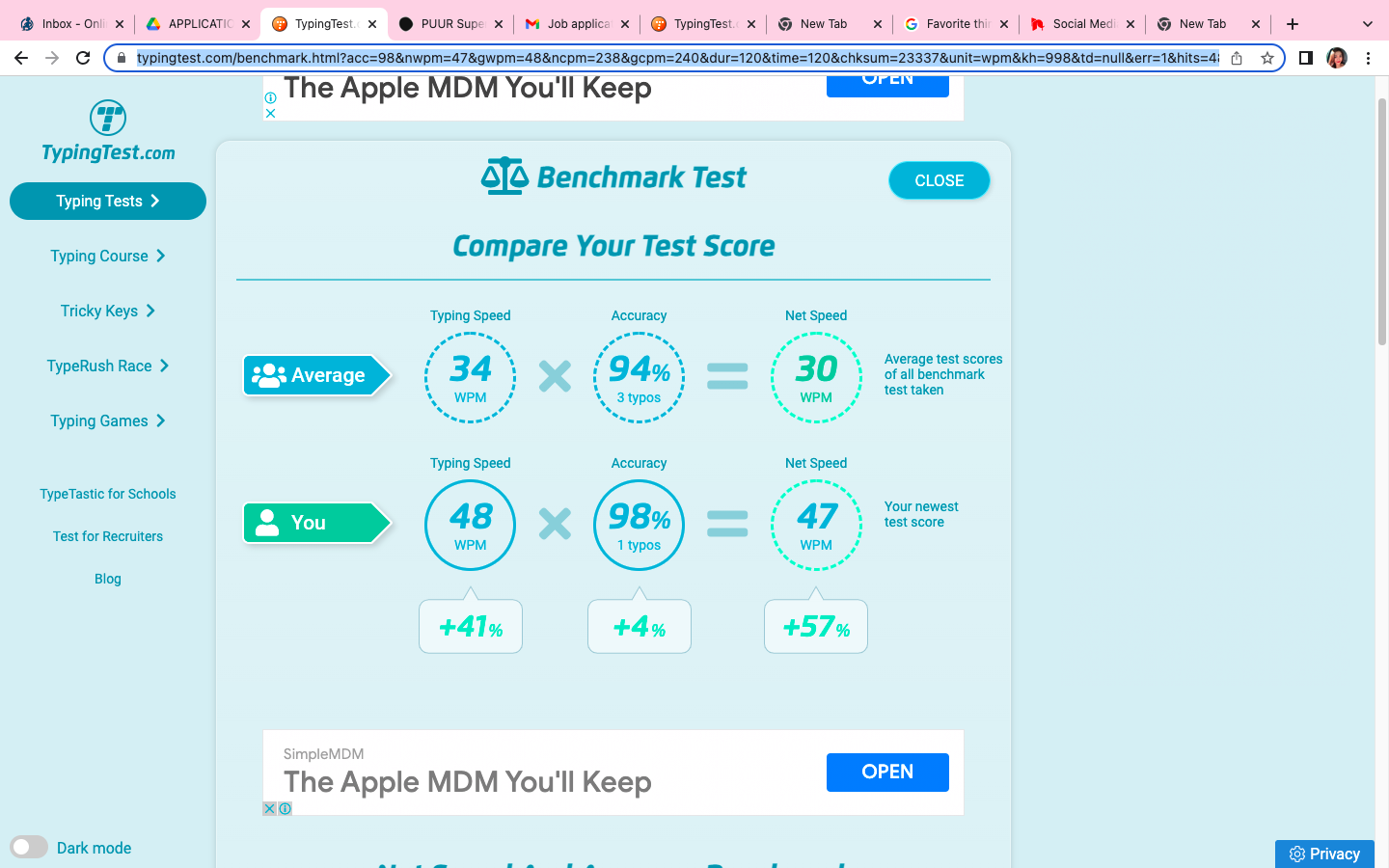Click the Benchmark Test scale icon
Viewport: 1389px width, 868px height.
[x=505, y=176]
